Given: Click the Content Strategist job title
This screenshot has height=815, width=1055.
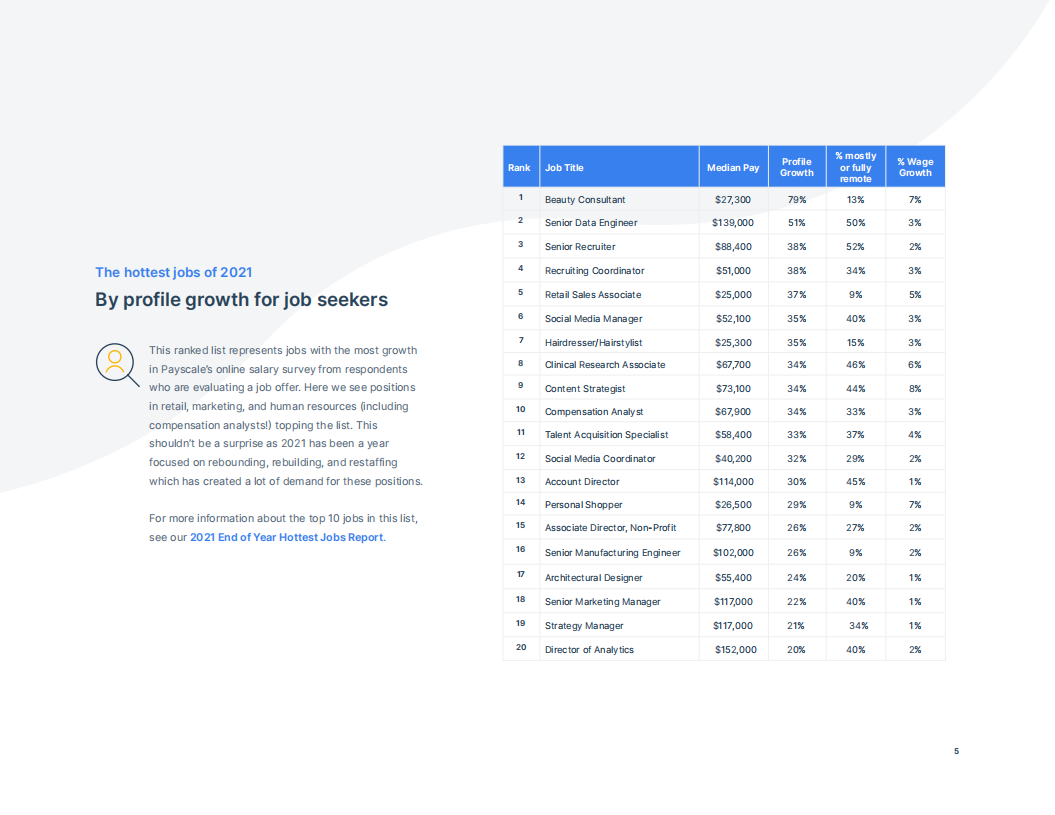Looking at the screenshot, I should click(x=585, y=389).
